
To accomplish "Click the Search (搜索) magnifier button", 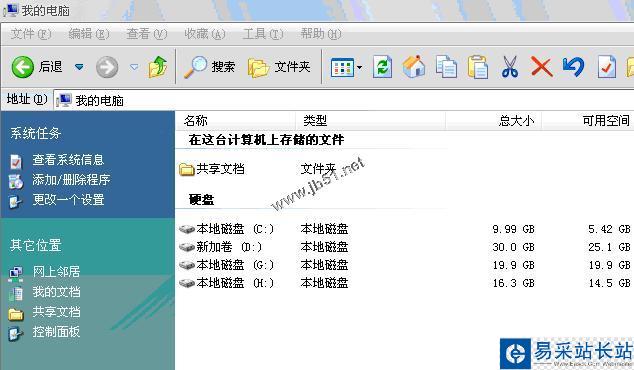I will (x=209, y=67).
